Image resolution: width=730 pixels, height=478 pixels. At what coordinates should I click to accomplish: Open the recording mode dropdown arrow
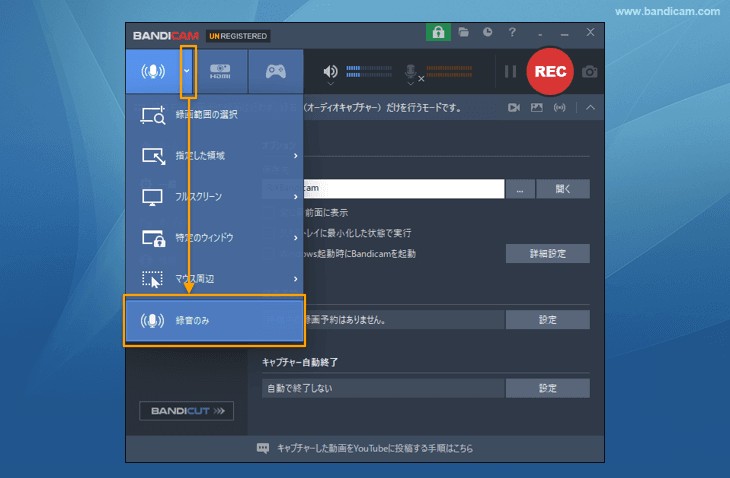pos(187,72)
